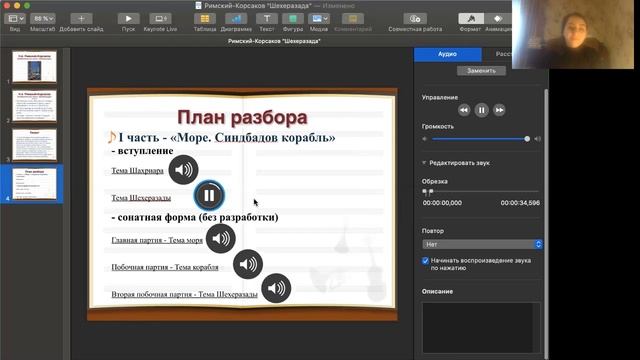Click Вторая побочная партия - Тема Шехеразады text
The image size is (640, 360).
point(184,294)
